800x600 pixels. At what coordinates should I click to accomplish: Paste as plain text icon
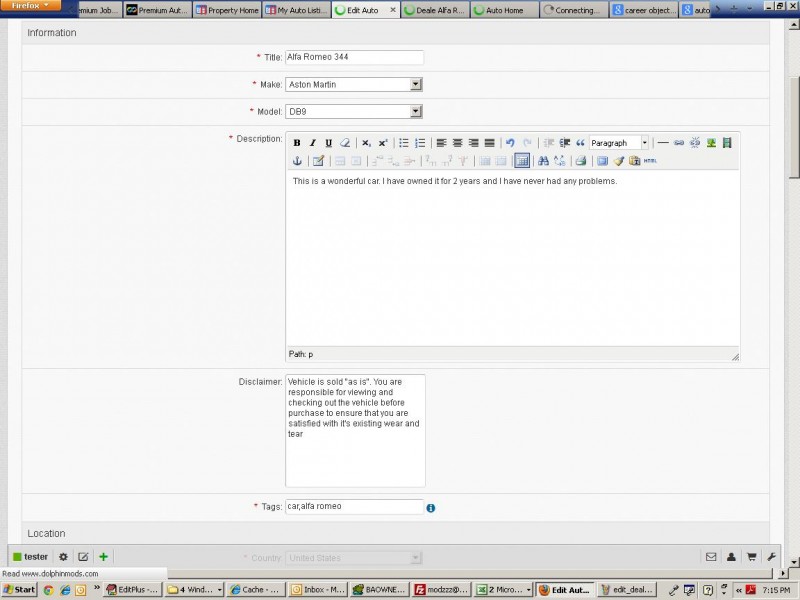click(635, 161)
